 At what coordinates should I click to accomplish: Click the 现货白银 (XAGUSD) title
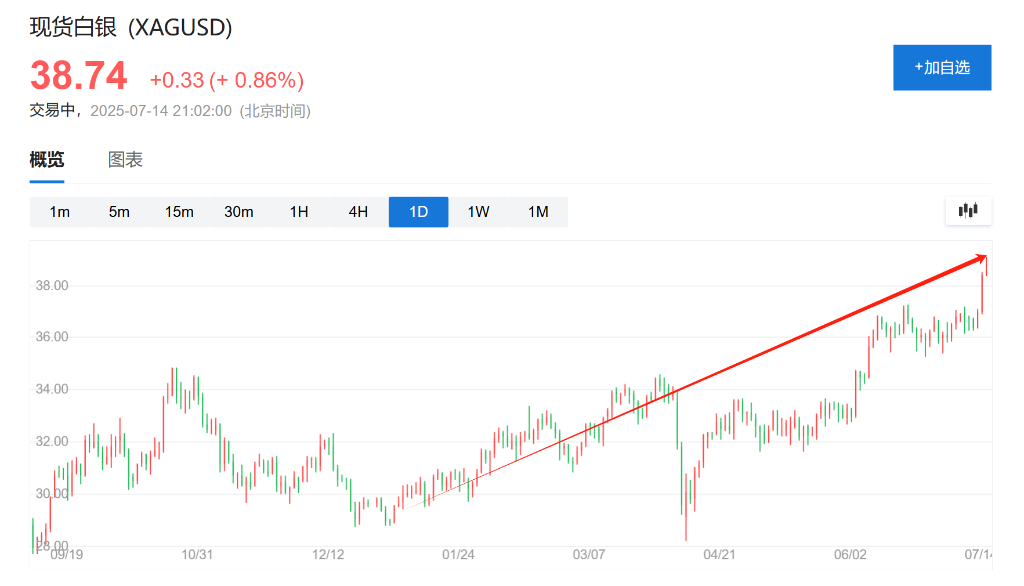pos(131,27)
